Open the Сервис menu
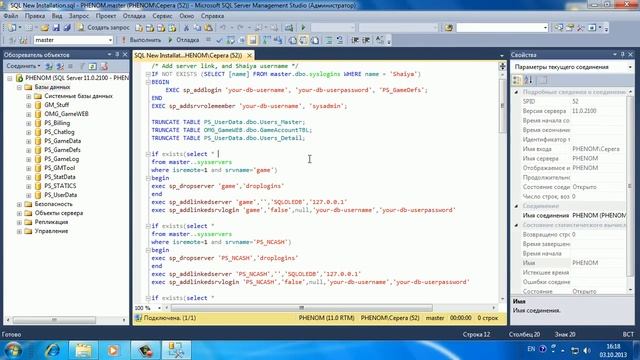640x360 pixels. pyautogui.click(x=162, y=16)
